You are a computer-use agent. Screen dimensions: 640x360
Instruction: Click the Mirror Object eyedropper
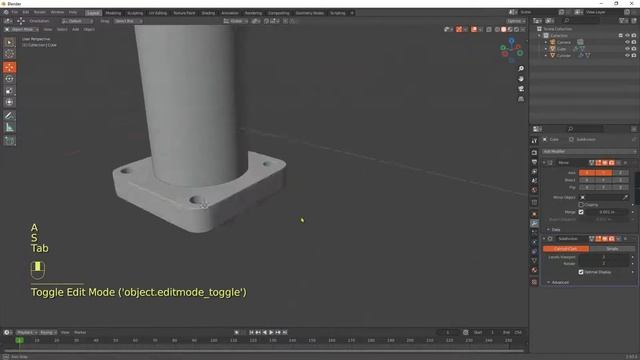(625, 197)
